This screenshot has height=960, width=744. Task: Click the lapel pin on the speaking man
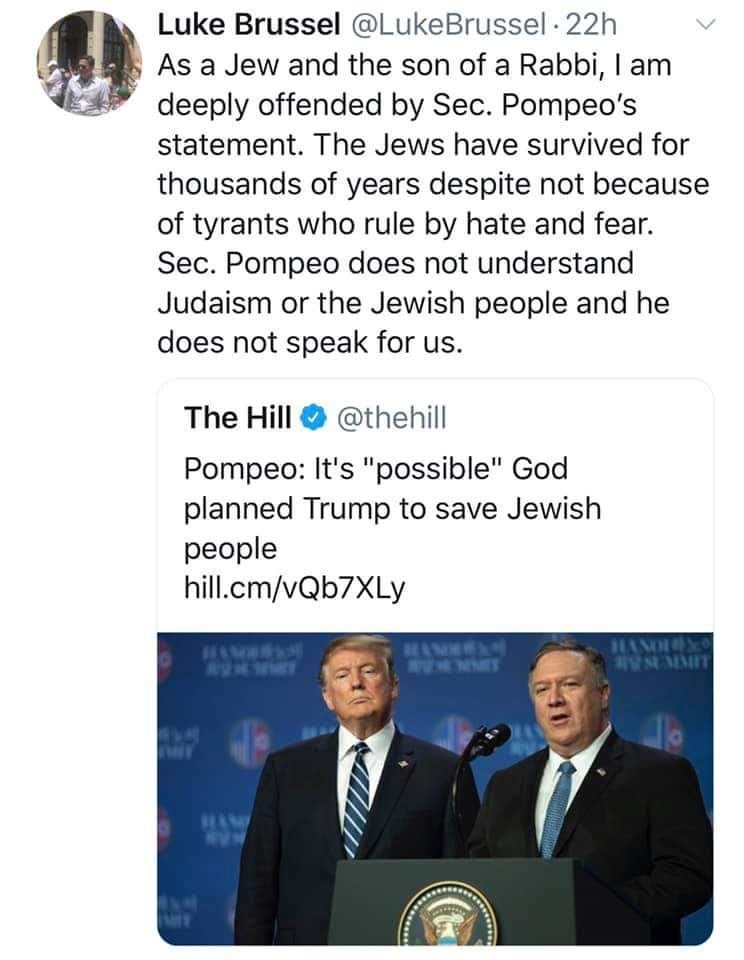click(x=601, y=771)
